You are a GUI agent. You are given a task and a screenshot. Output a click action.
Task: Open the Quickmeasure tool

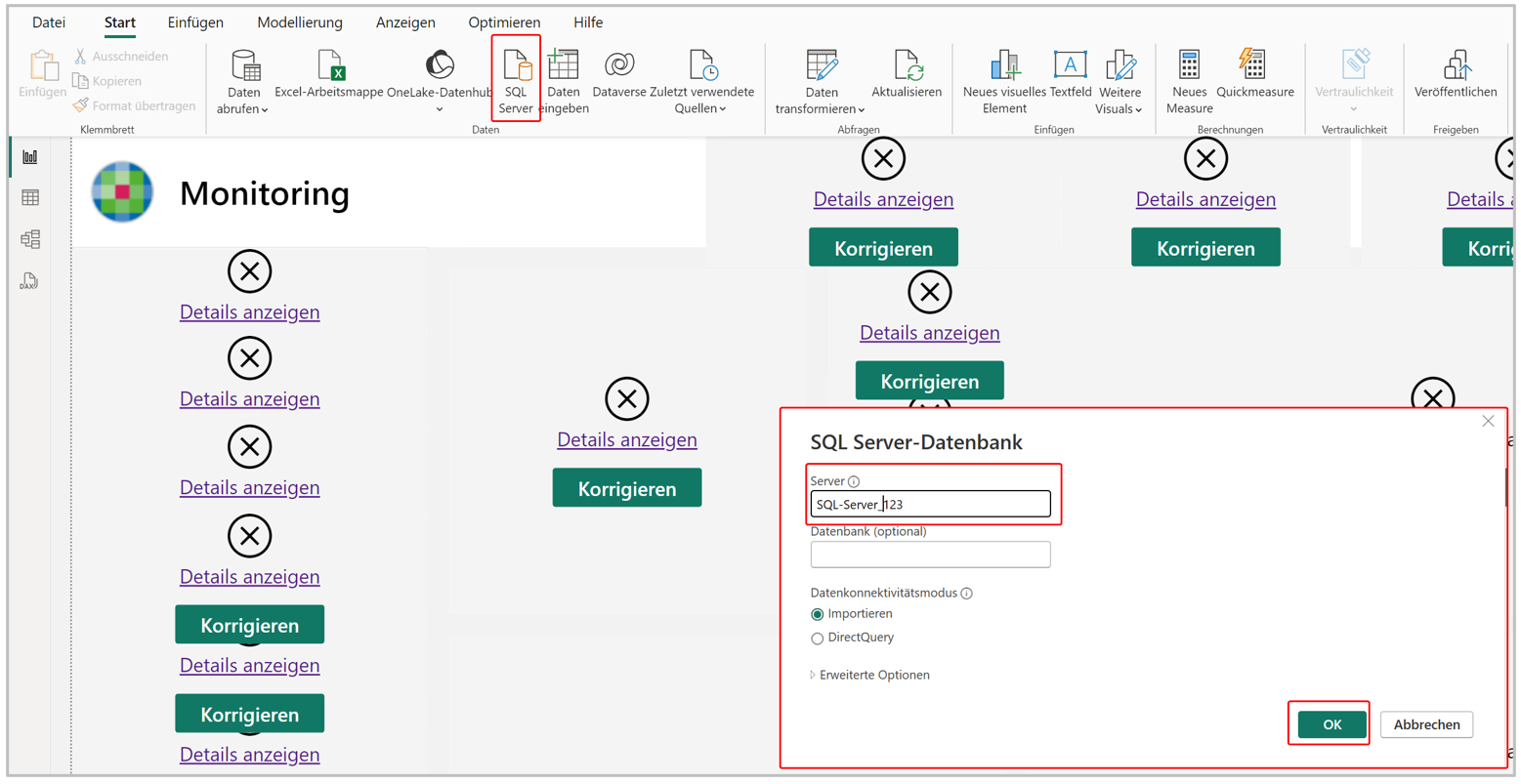coord(1254,75)
